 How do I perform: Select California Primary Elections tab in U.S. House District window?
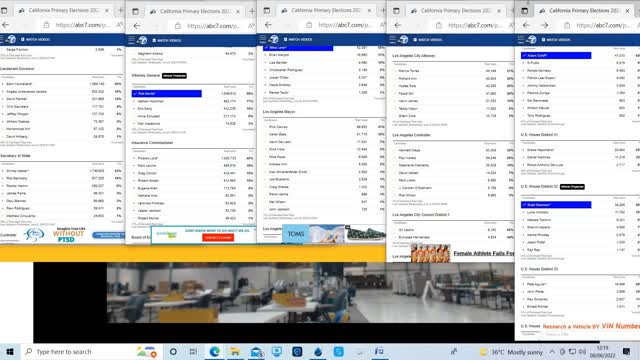coord(584,11)
